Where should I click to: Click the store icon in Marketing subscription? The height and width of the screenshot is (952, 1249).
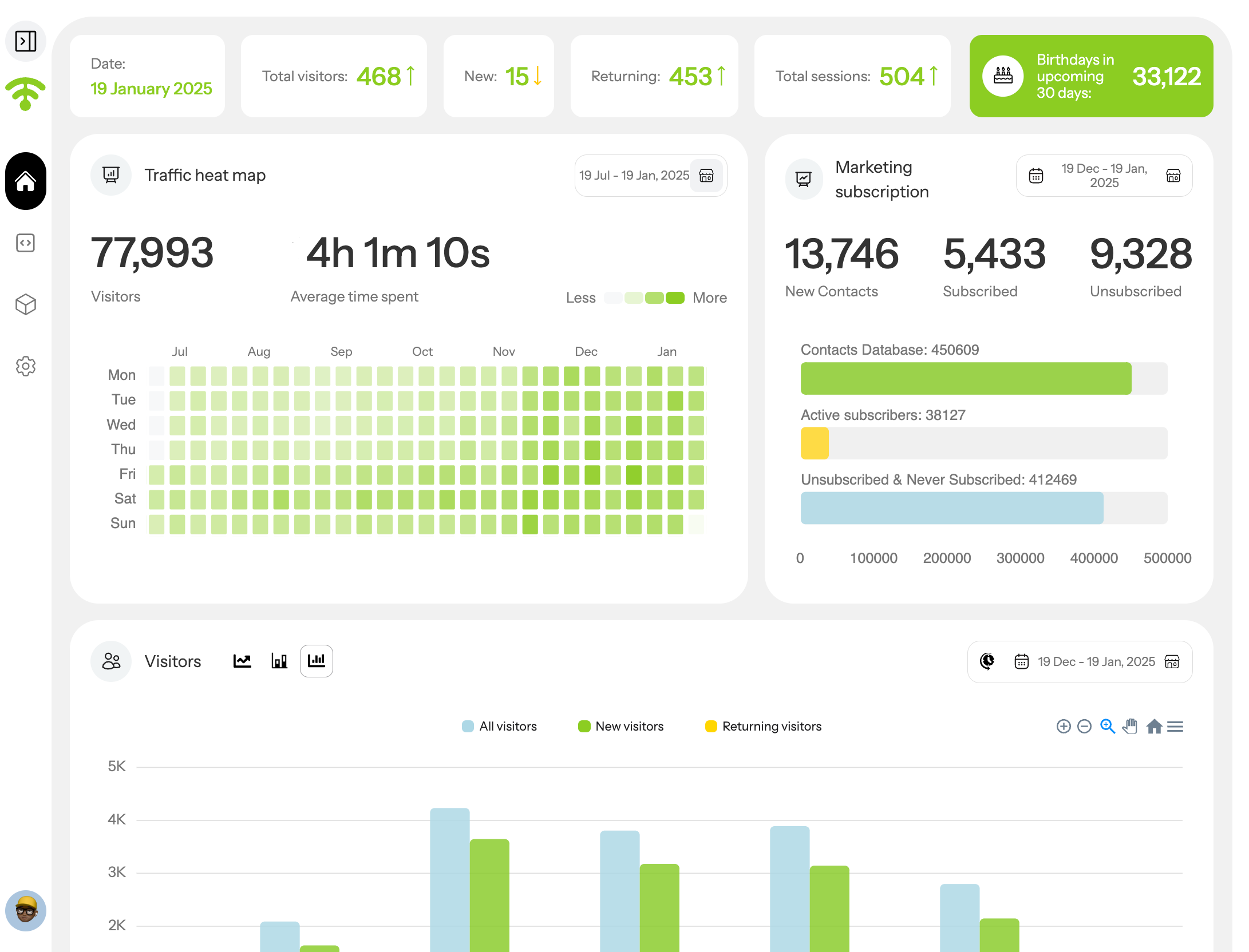tap(1173, 176)
